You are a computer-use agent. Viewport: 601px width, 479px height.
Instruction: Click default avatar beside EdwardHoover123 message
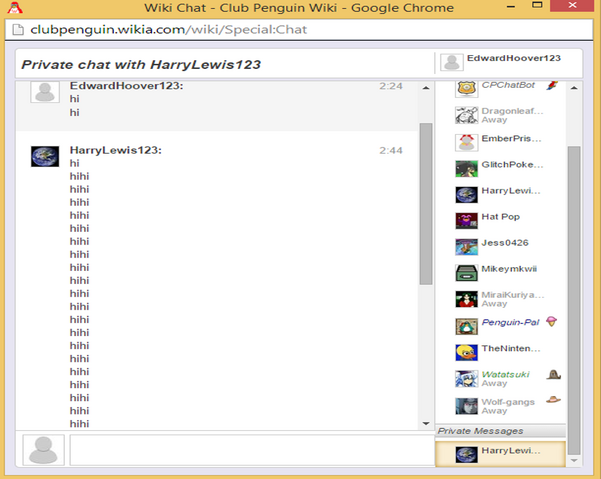click(x=45, y=92)
